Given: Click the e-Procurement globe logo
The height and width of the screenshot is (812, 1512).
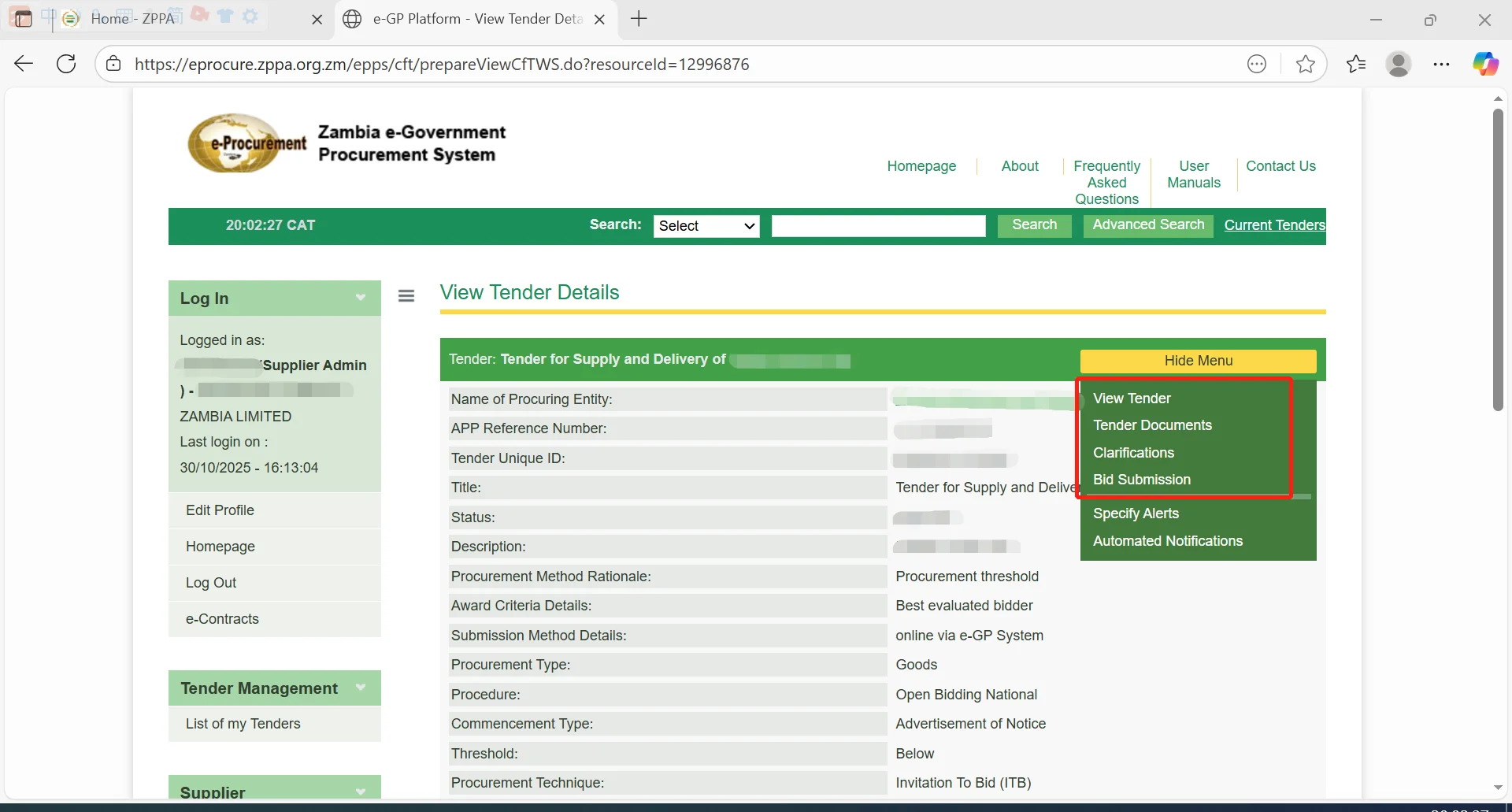Looking at the screenshot, I should click(246, 143).
